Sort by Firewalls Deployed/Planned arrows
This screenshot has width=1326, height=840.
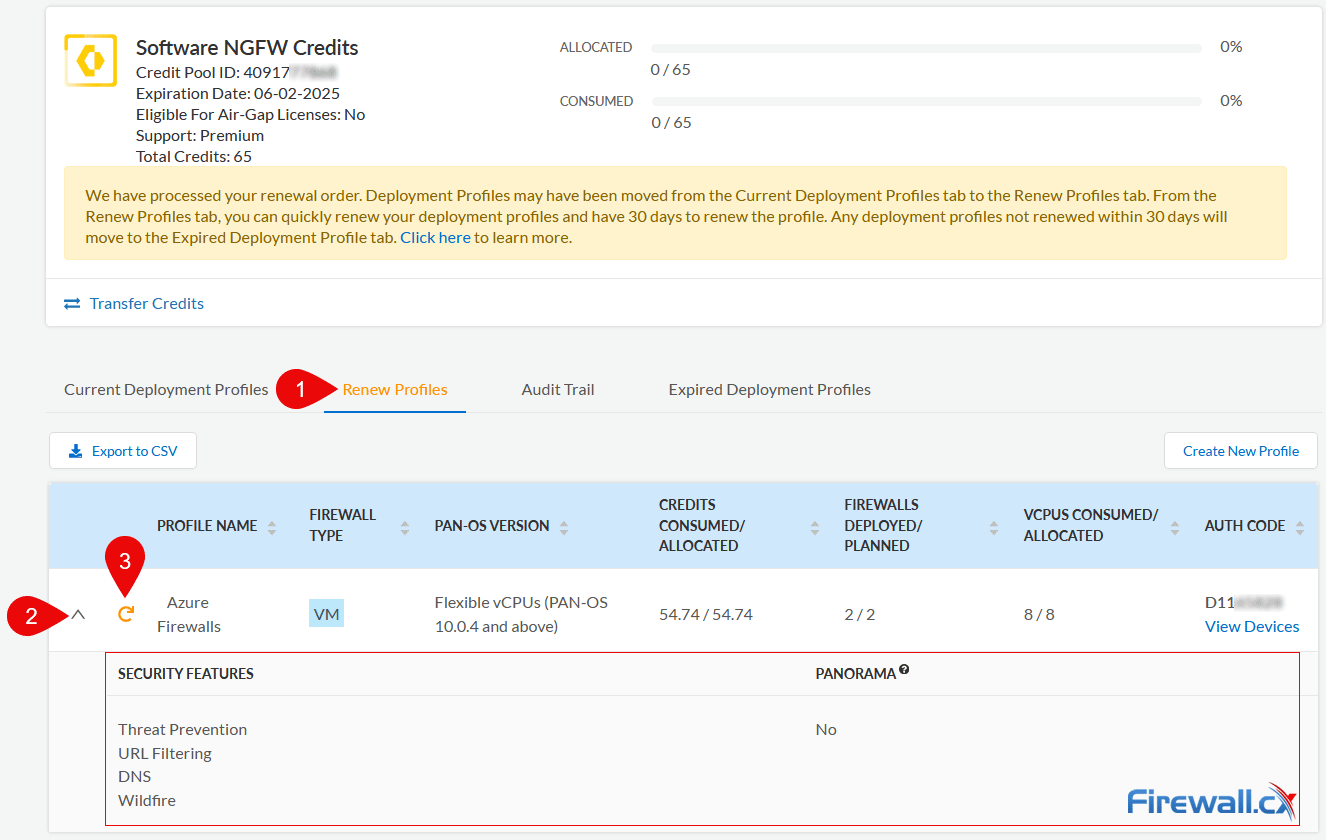coord(994,527)
